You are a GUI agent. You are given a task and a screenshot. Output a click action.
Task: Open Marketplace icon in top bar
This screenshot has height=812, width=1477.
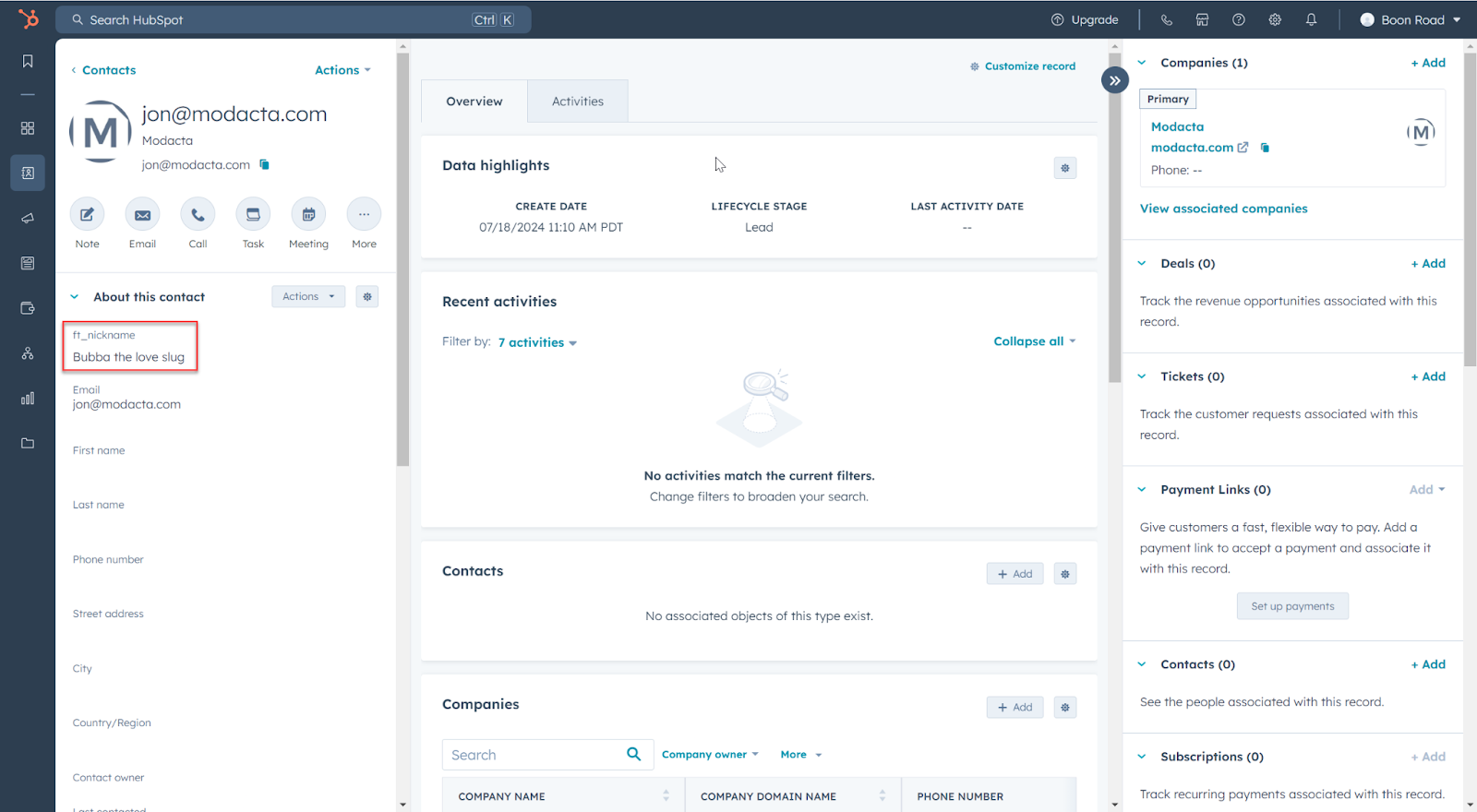point(1202,19)
